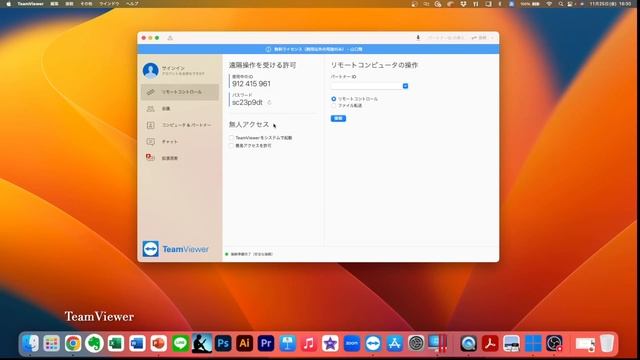This screenshot has height=360, width=640.
Task: Click the warning triangle icon in title bar
Action: [170, 38]
